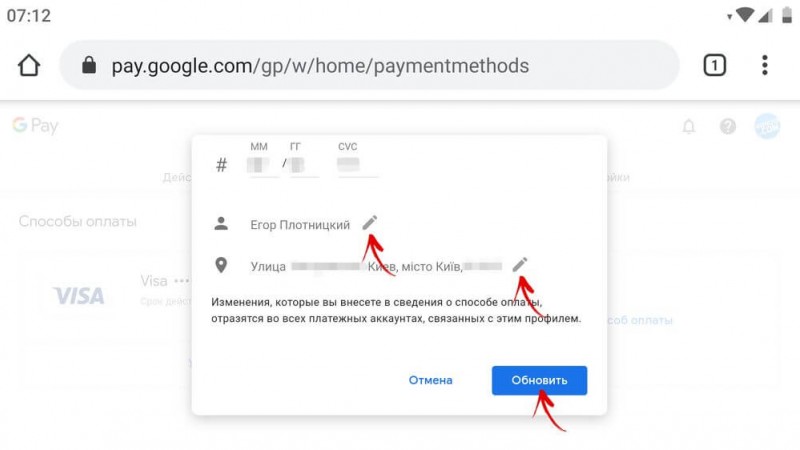Tap the Улица address text line

tap(376, 266)
